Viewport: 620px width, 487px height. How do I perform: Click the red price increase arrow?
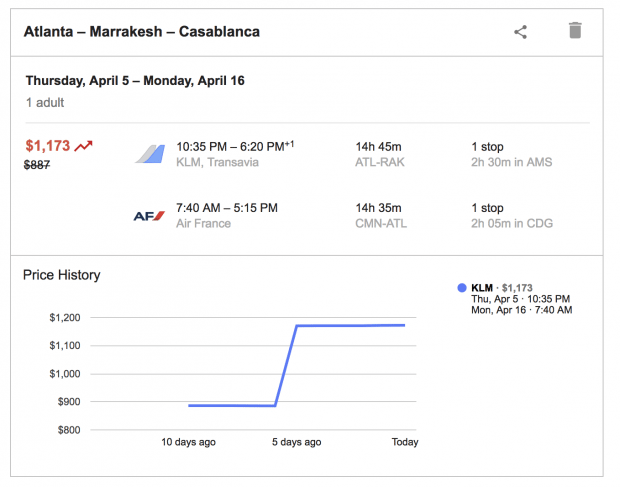(x=84, y=146)
